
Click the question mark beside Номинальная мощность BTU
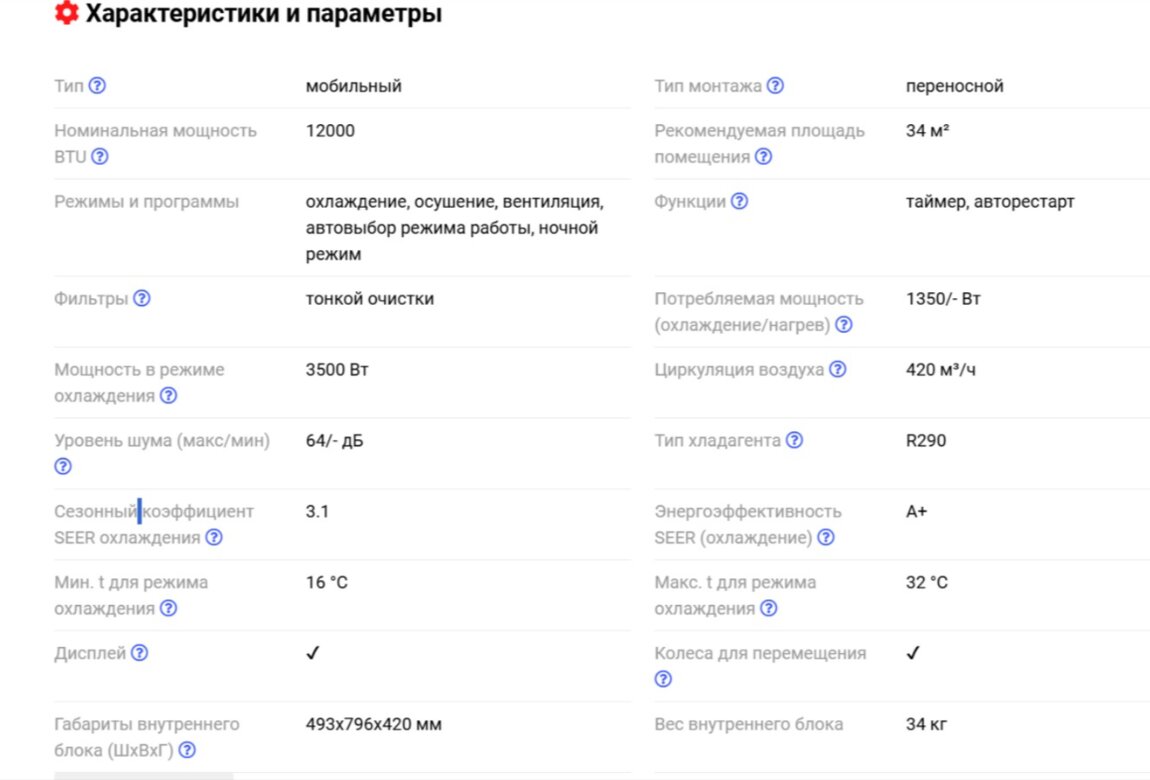100,156
